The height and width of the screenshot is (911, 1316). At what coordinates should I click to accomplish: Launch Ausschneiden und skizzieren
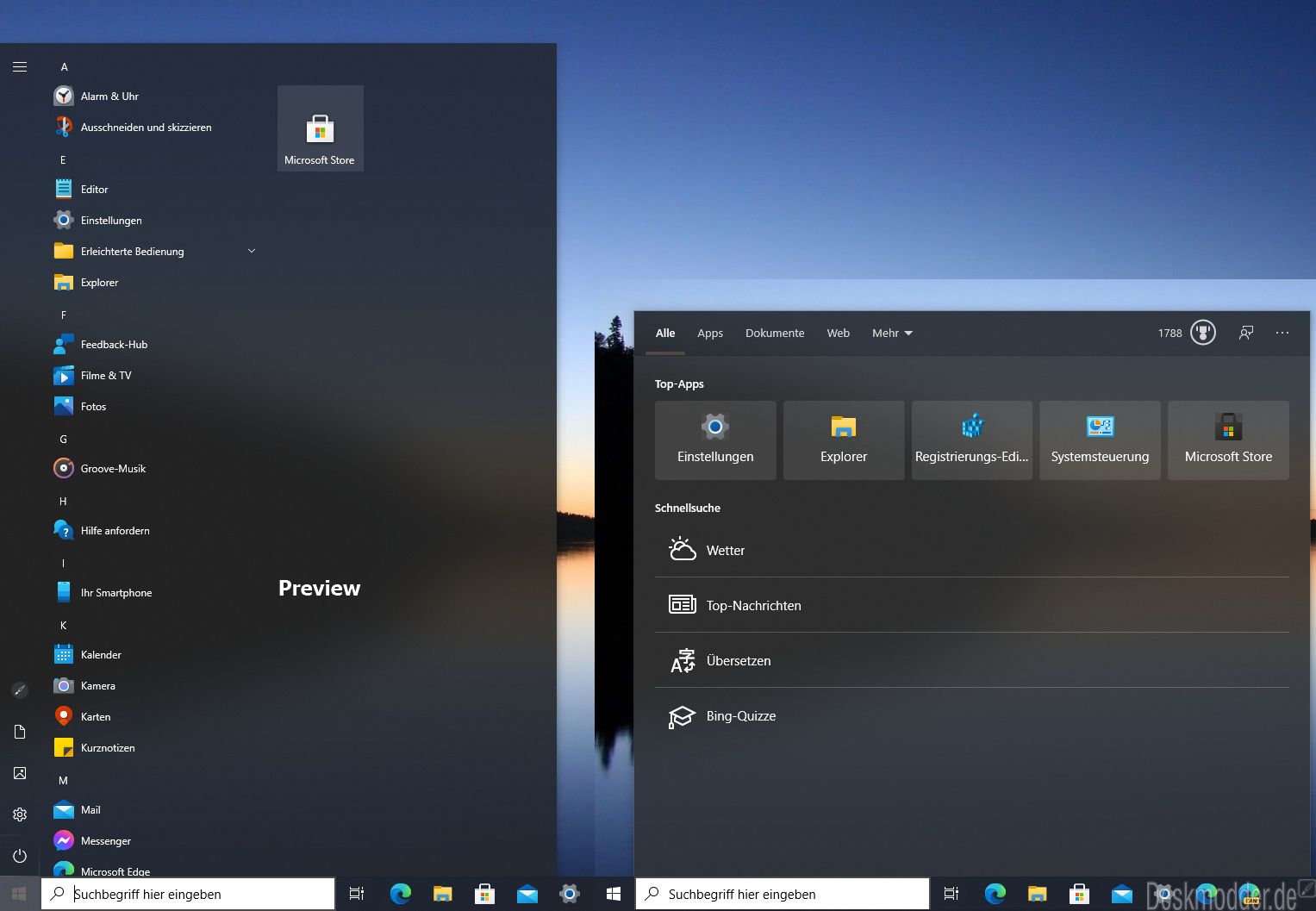155,128
